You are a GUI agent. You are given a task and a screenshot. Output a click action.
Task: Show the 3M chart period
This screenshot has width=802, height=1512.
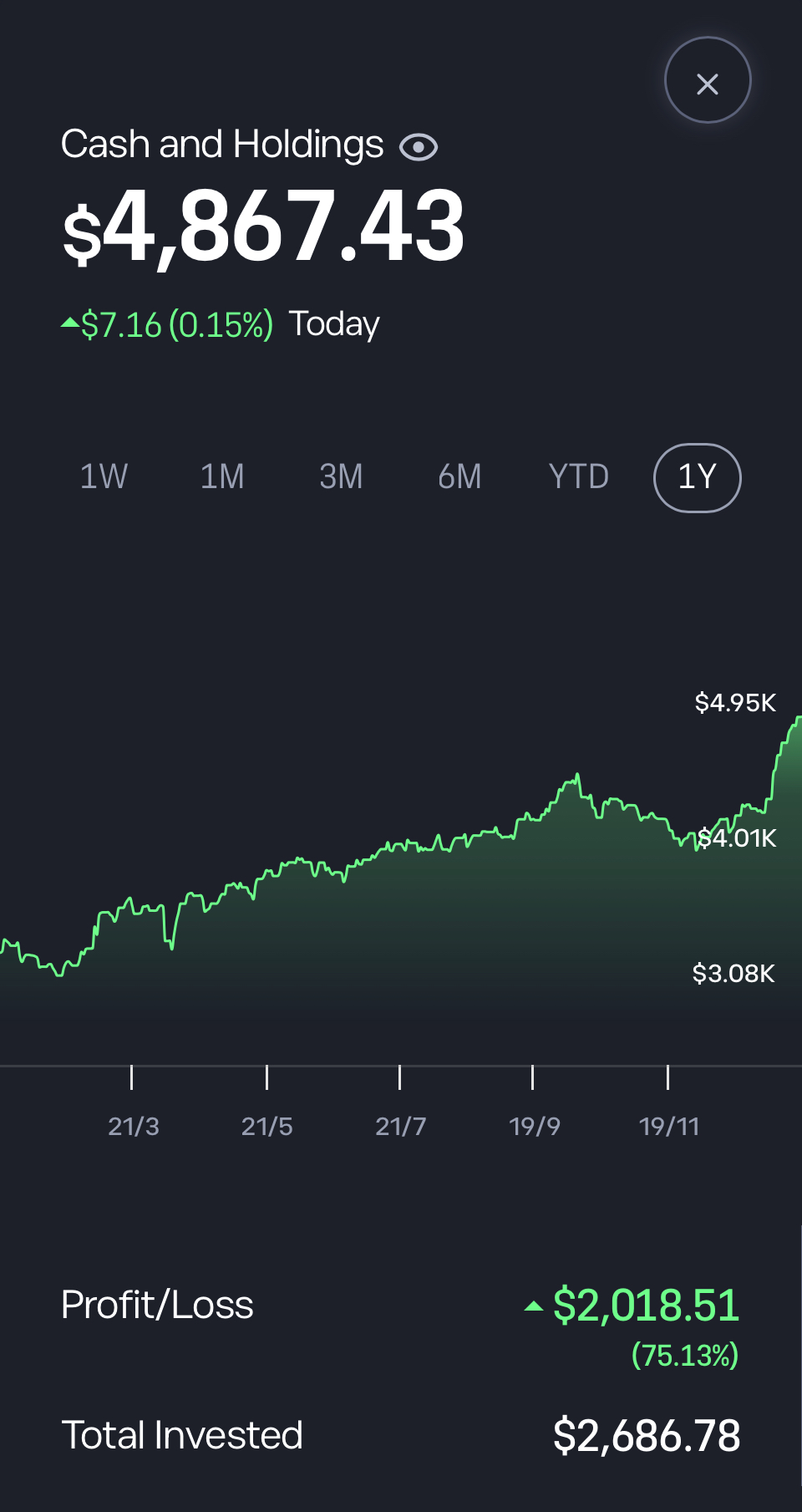[x=341, y=477]
